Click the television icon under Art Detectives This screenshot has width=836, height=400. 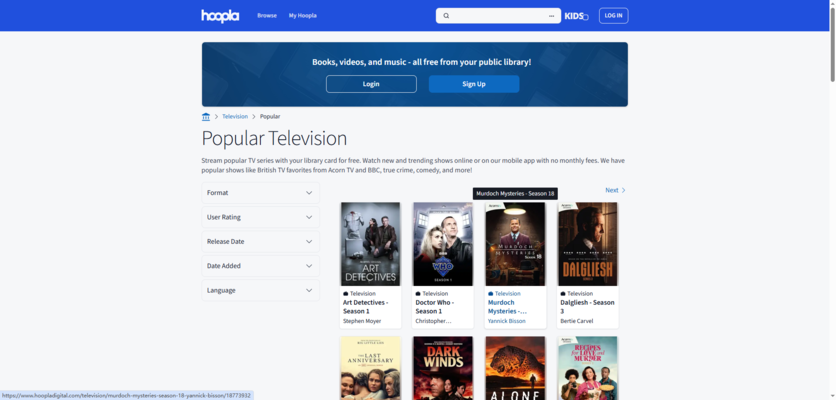pos(346,294)
